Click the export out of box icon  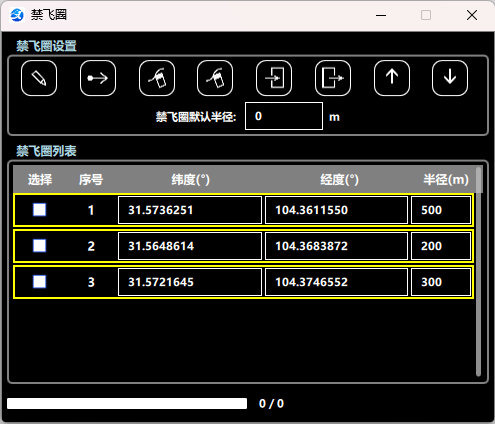pos(333,78)
